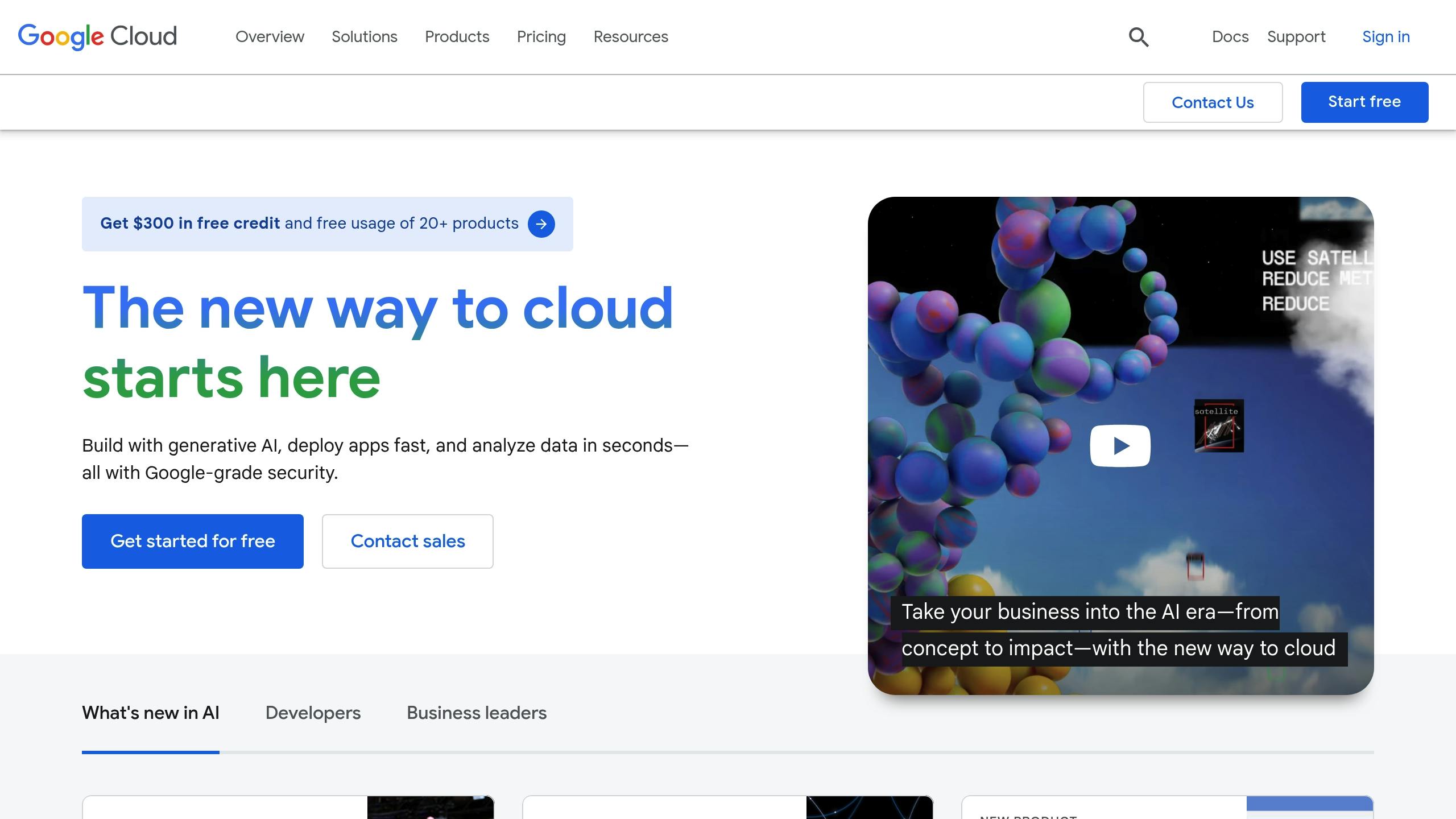Switch to the Developers tab
This screenshot has width=1456, height=819.
click(313, 713)
